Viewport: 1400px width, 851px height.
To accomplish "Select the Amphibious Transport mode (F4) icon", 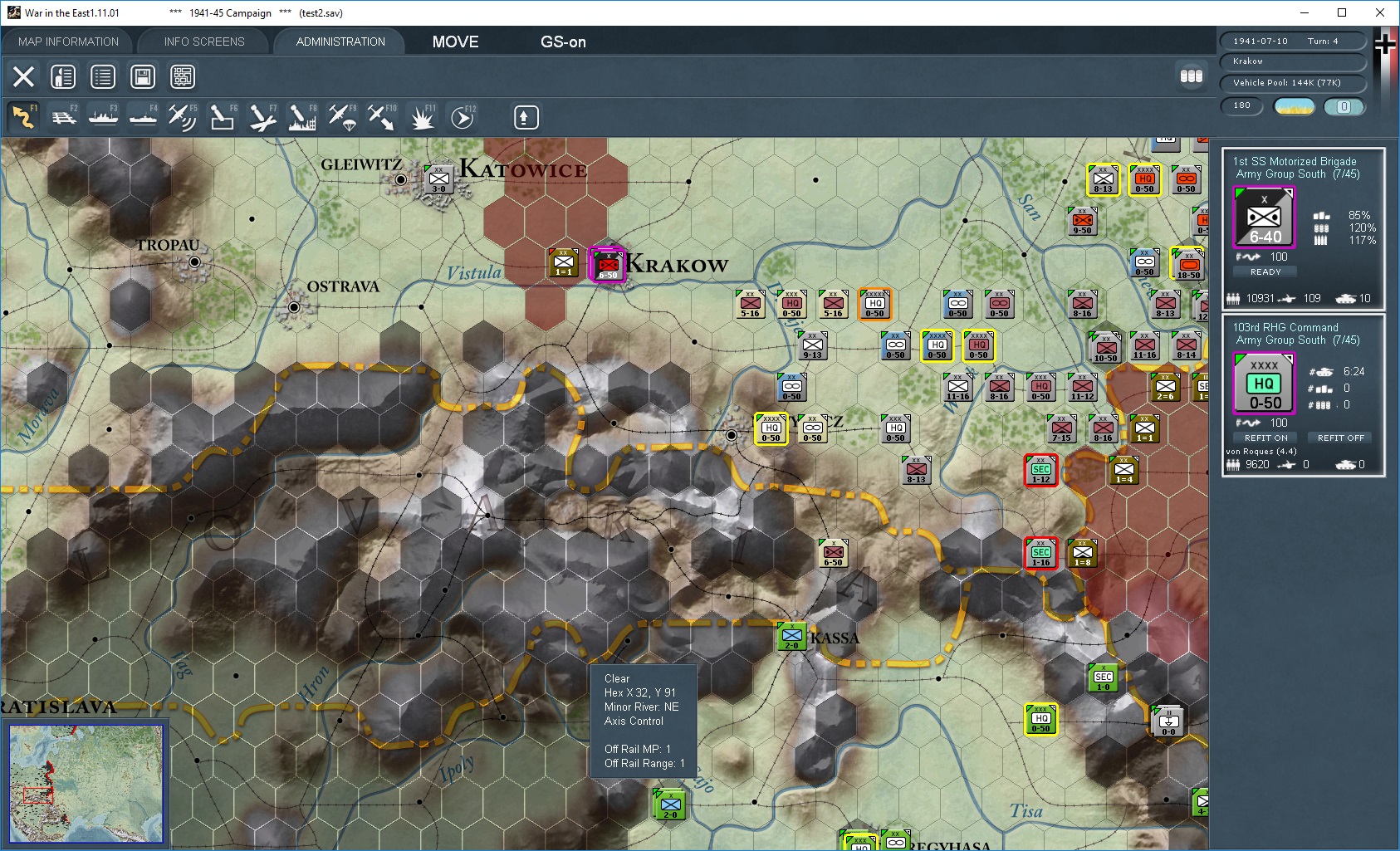I will click(x=143, y=117).
